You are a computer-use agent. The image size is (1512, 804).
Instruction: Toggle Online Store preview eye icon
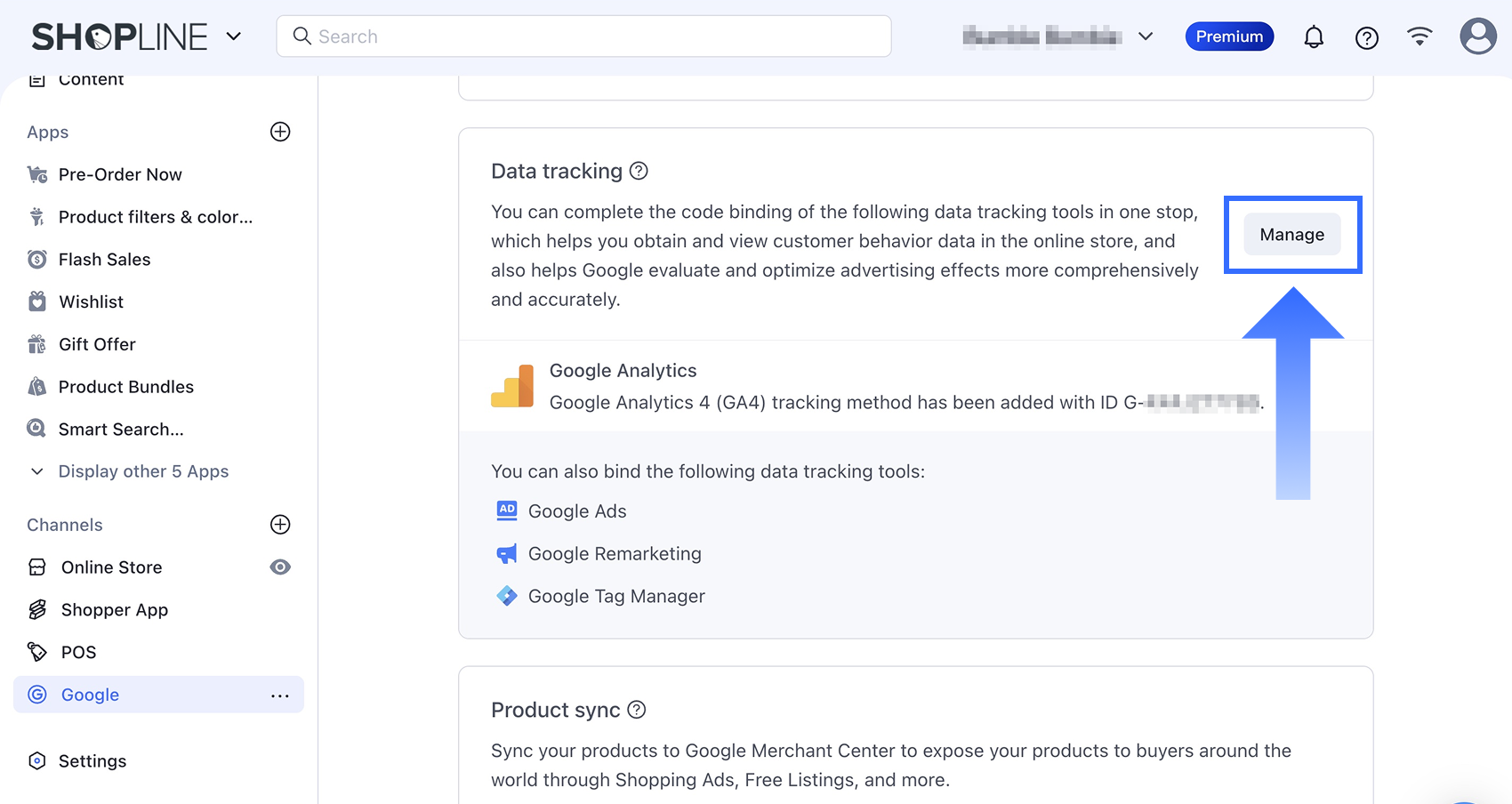(x=280, y=567)
